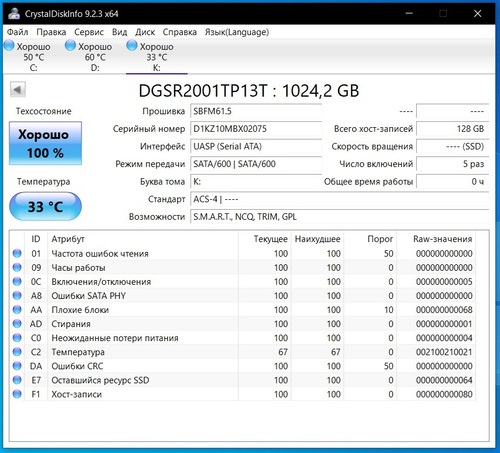Screen dimensions: 500x453
Task: Click status dot for Оставшийся ресурс SSD
Action: 17,380
